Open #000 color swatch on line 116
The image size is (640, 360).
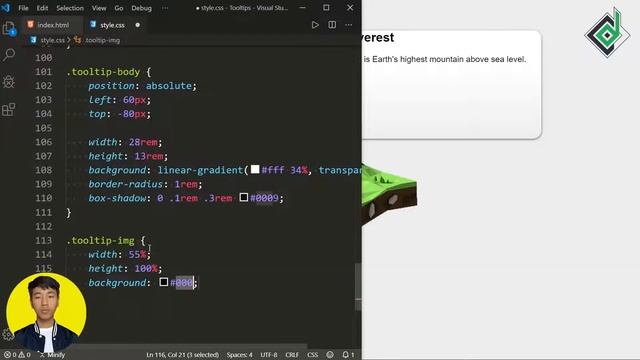tap(164, 282)
